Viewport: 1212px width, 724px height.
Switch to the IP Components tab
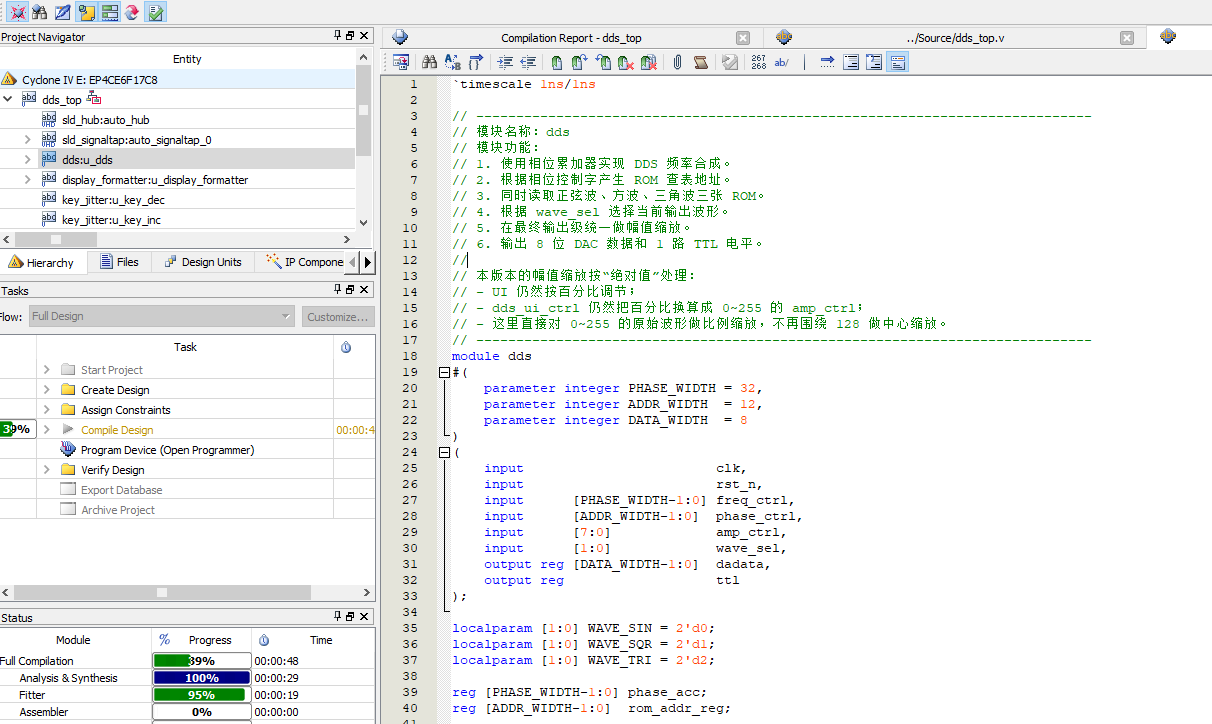304,262
